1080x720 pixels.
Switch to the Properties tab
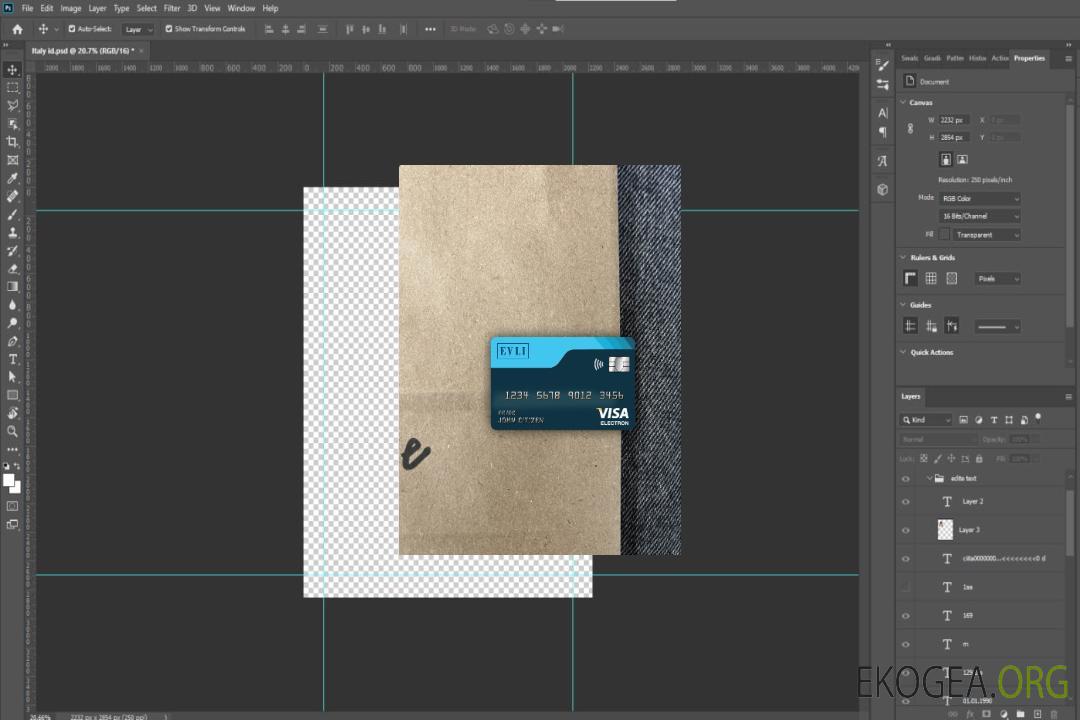[1029, 59]
